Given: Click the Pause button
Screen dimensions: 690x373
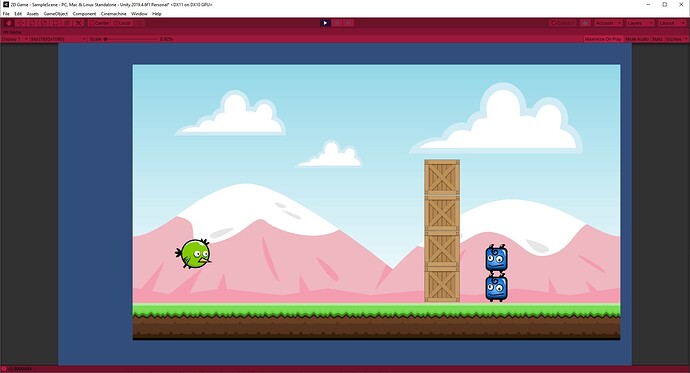Looking at the screenshot, I should pyautogui.click(x=337, y=23).
